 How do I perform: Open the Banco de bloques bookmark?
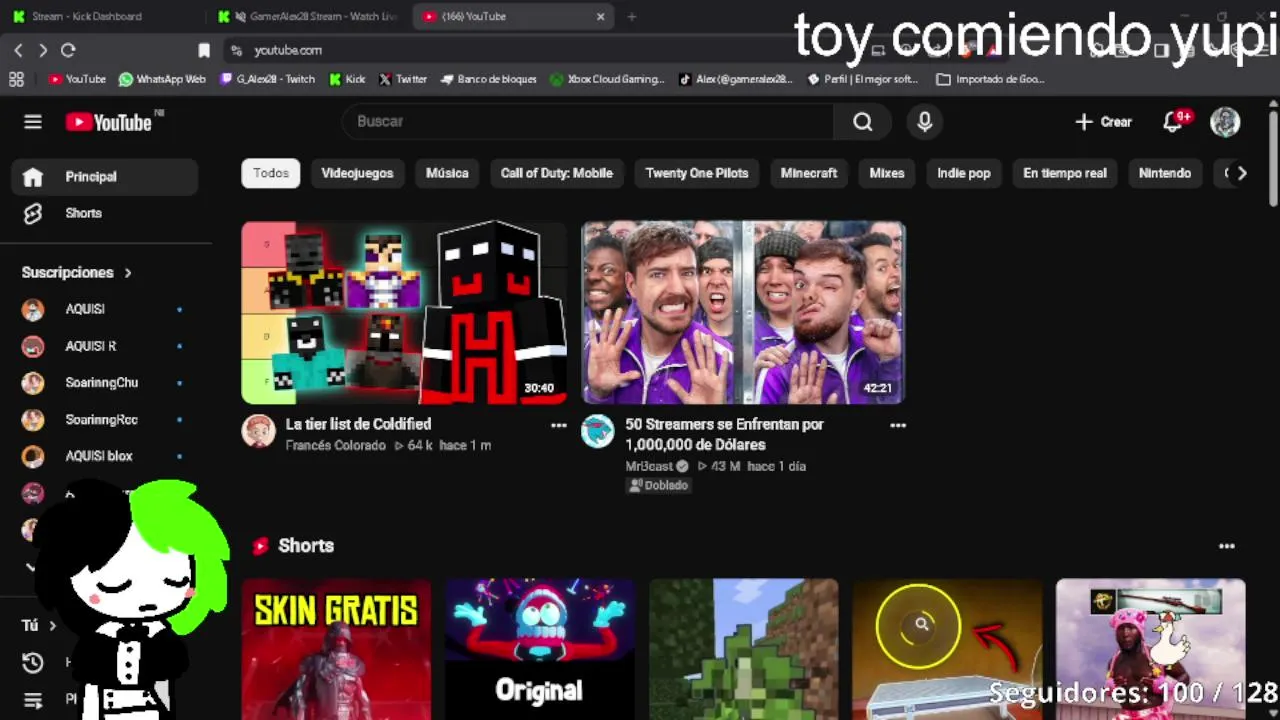(489, 79)
